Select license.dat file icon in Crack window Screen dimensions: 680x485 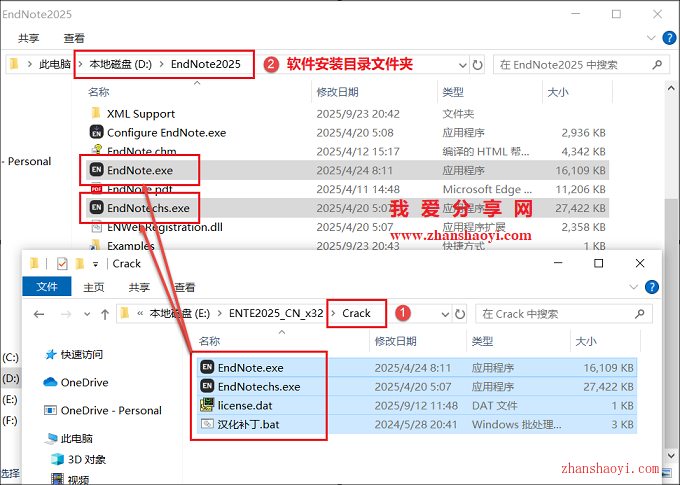point(207,405)
